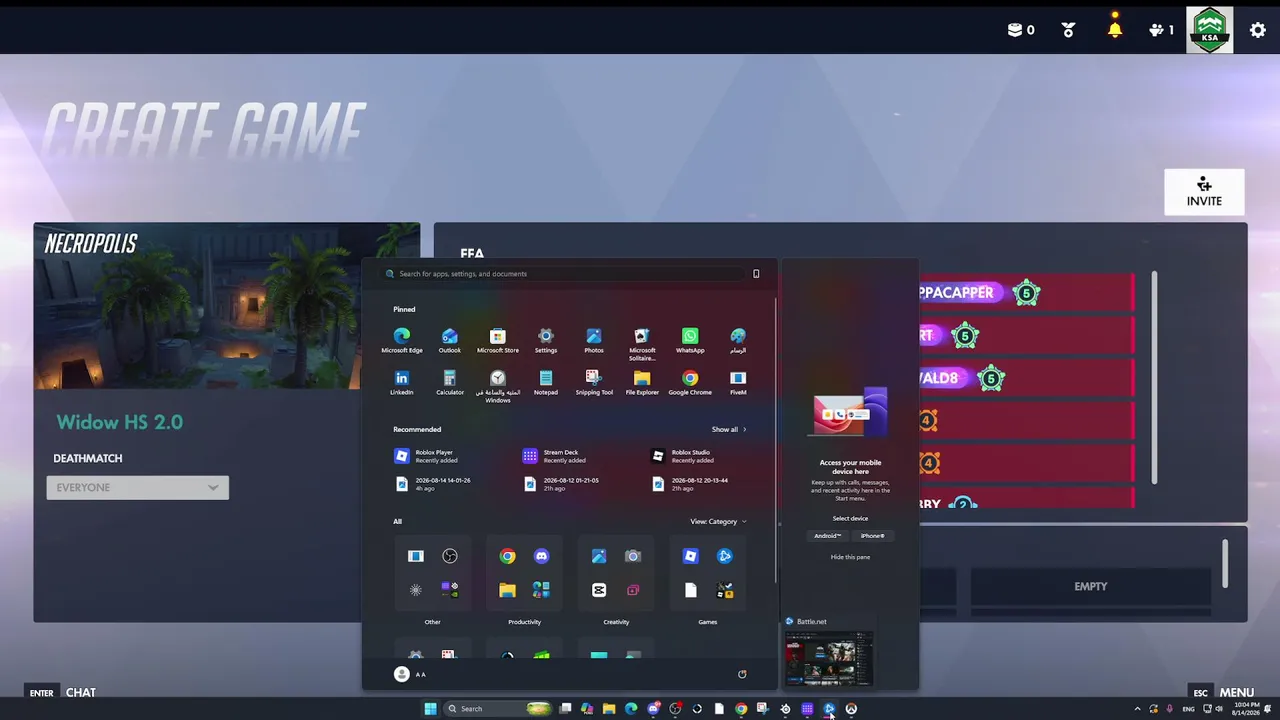Open game settings gear in top bar
Image resolution: width=1280 pixels, height=720 pixels.
coord(1258,30)
